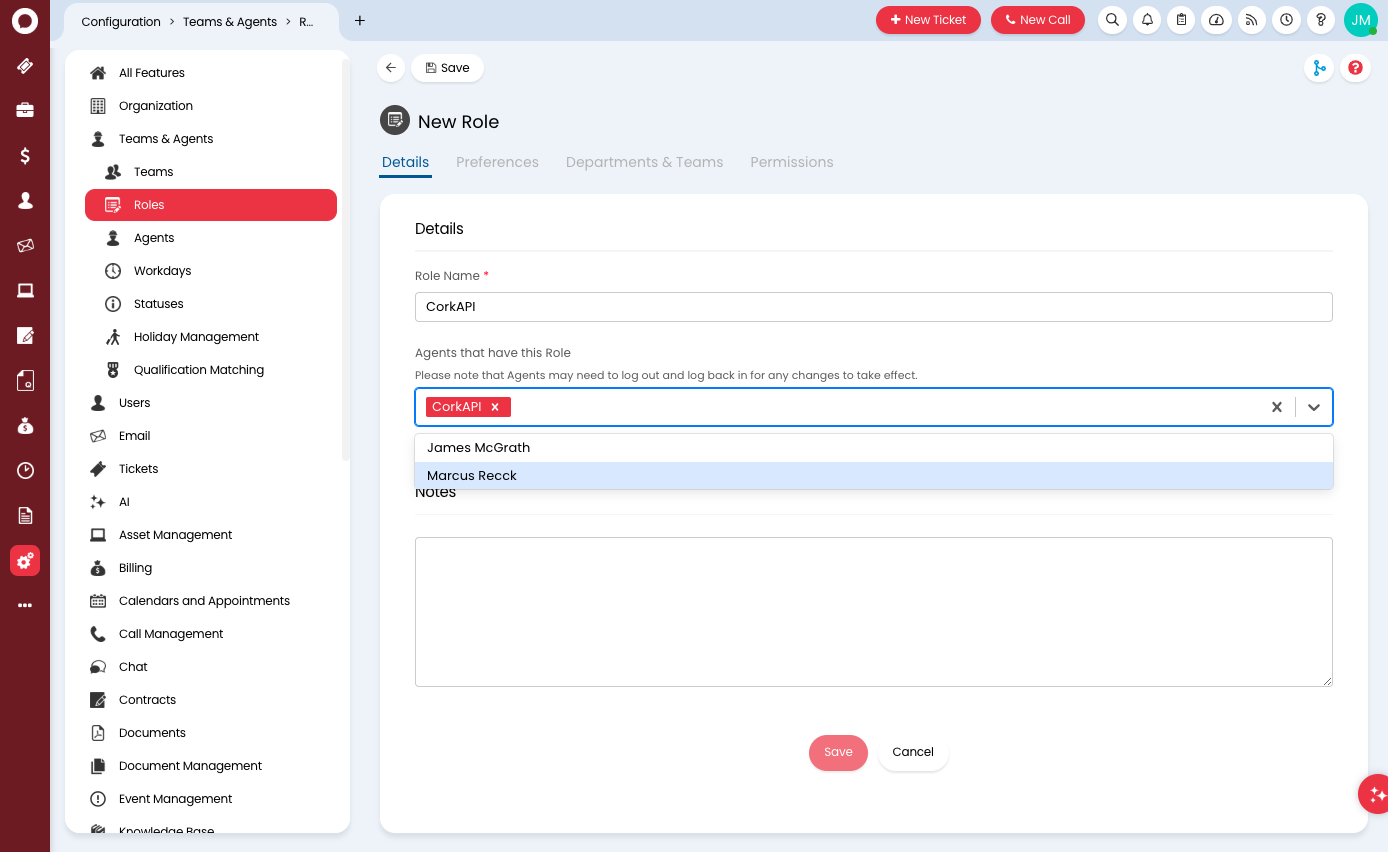Open the clock icon in the top bar
This screenshot has height=852, width=1388.
point(1286,20)
